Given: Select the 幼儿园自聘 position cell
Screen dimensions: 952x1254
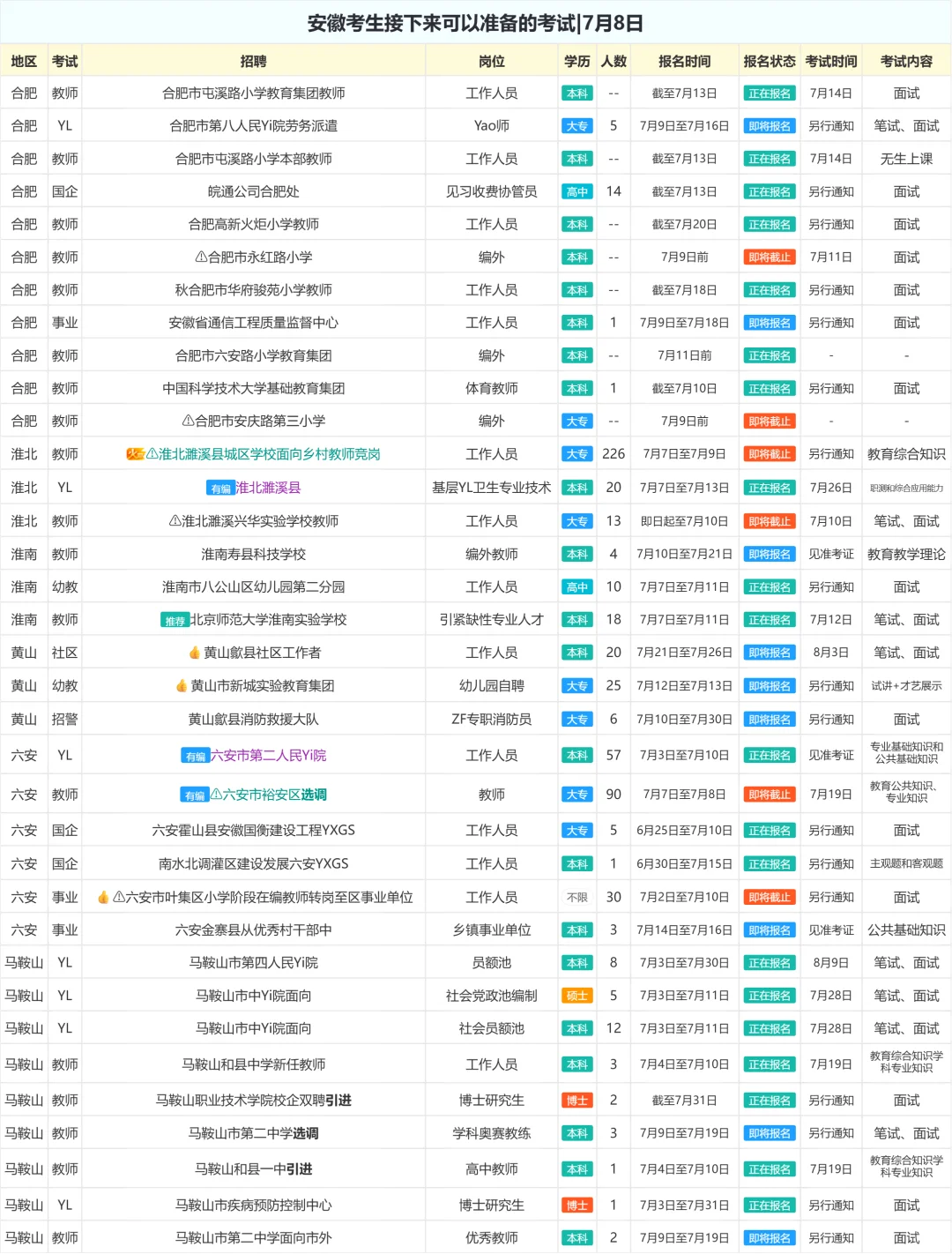Looking at the screenshot, I should (492, 685).
